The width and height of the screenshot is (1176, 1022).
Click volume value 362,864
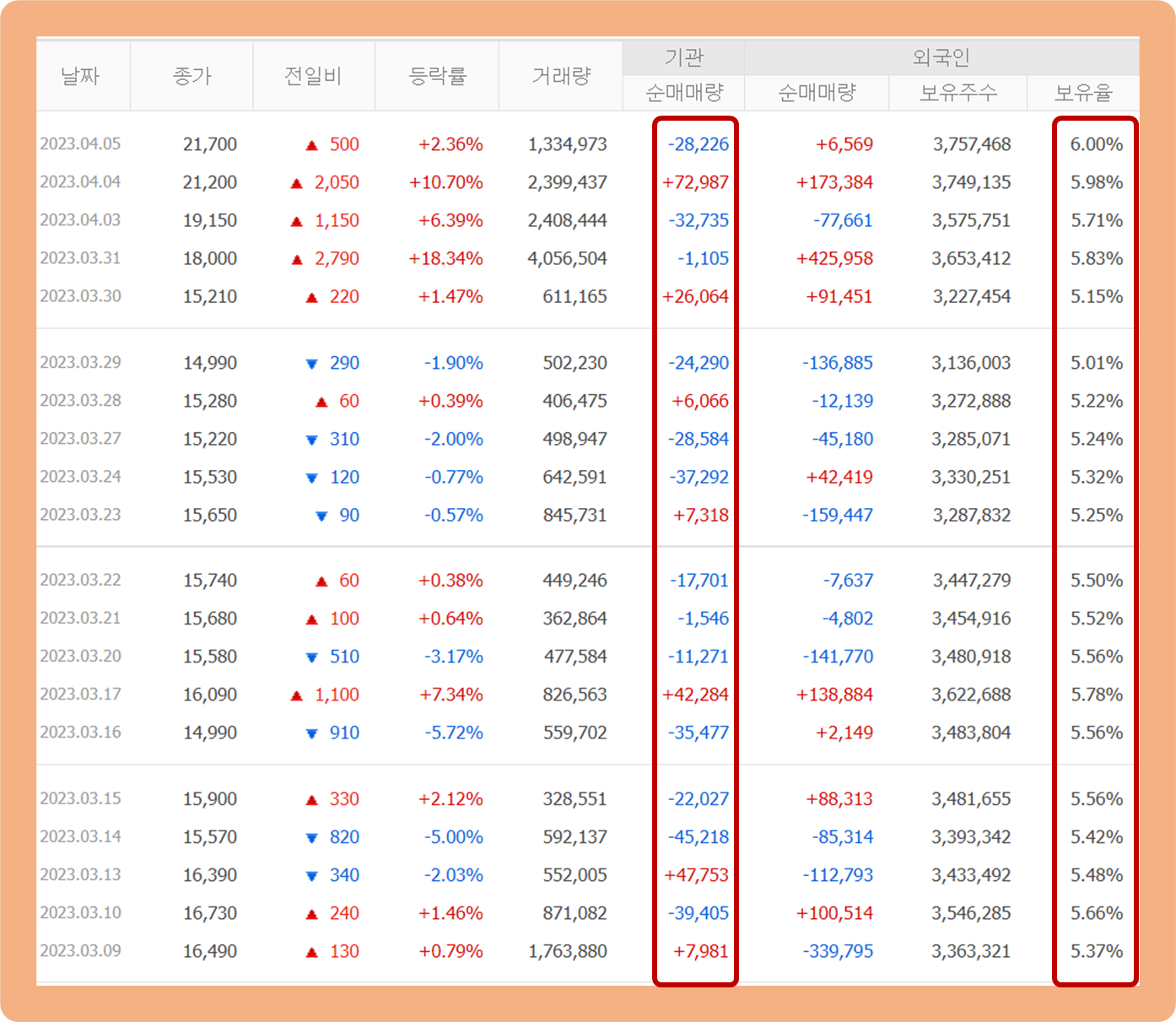point(575,619)
